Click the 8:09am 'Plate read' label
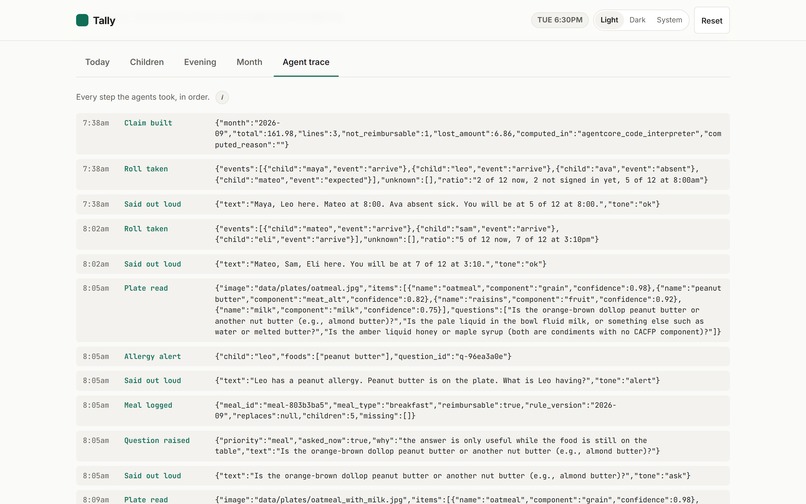This screenshot has width=806, height=504. [146, 499]
